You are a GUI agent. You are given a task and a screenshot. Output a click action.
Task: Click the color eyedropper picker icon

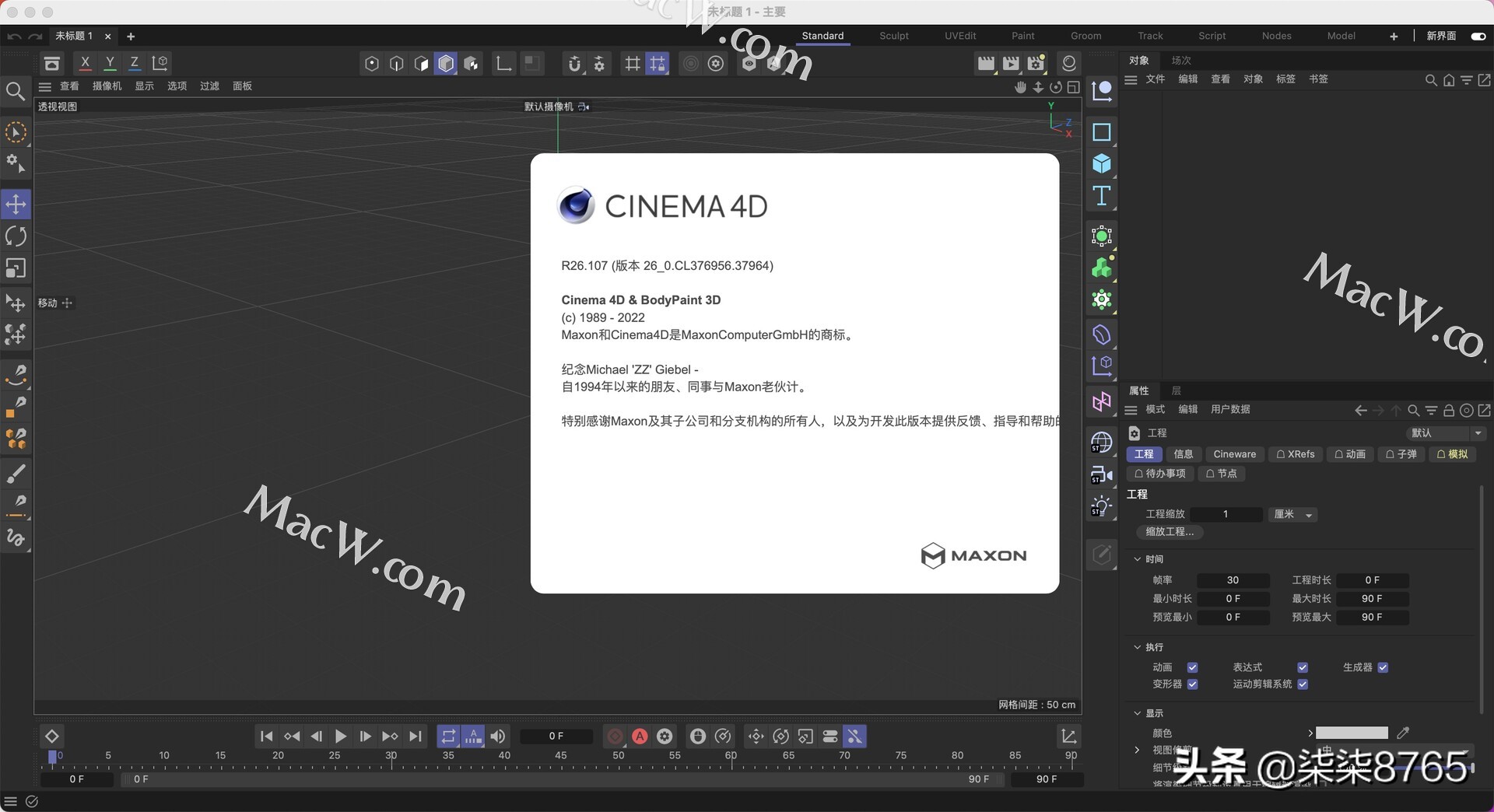click(1403, 733)
